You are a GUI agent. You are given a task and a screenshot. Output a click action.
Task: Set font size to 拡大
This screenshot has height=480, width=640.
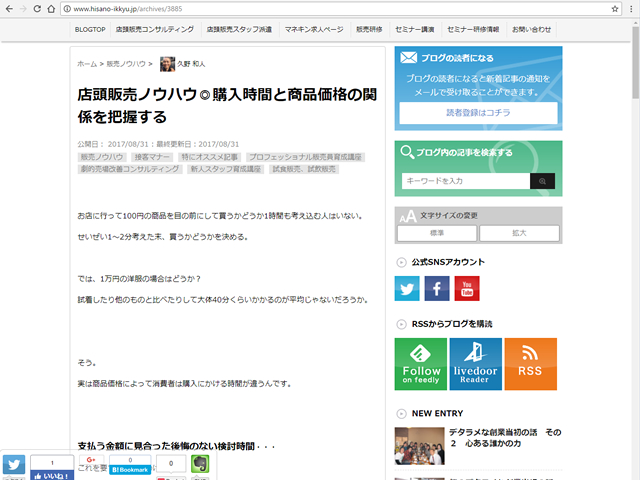click(x=519, y=232)
